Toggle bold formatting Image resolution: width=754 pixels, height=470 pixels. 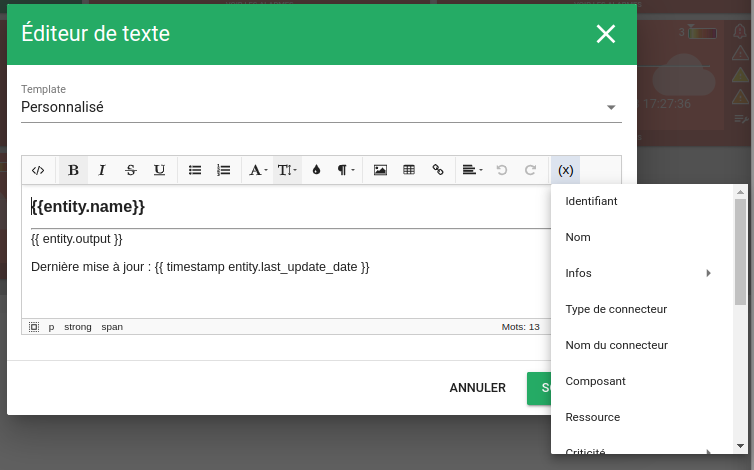73,170
